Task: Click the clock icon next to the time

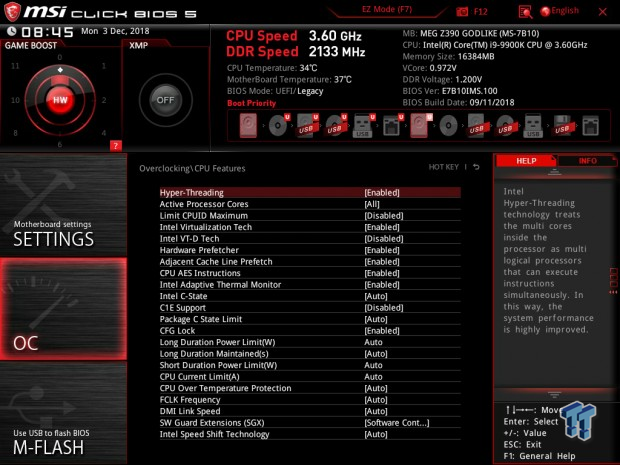Action: click(x=12, y=31)
